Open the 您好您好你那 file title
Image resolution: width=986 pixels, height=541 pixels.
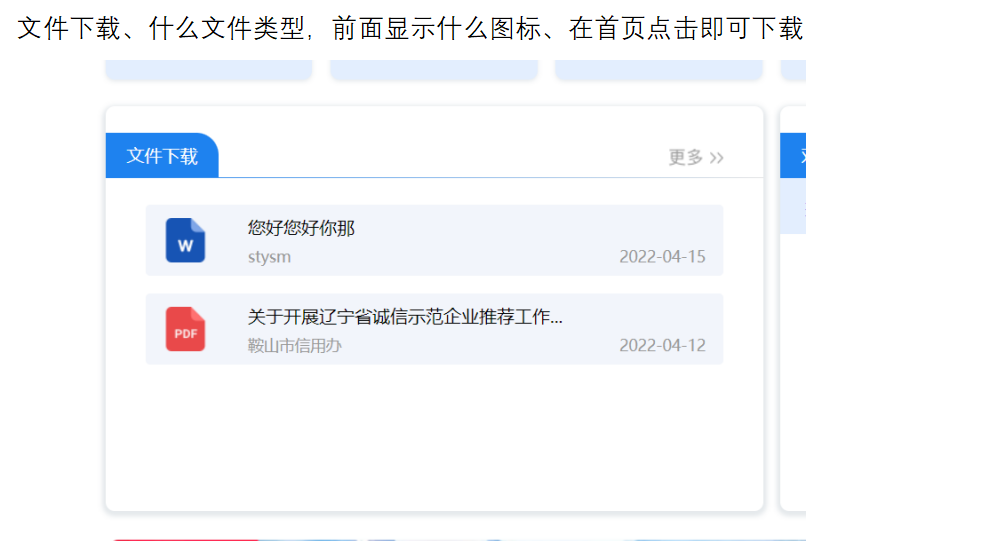click(301, 228)
